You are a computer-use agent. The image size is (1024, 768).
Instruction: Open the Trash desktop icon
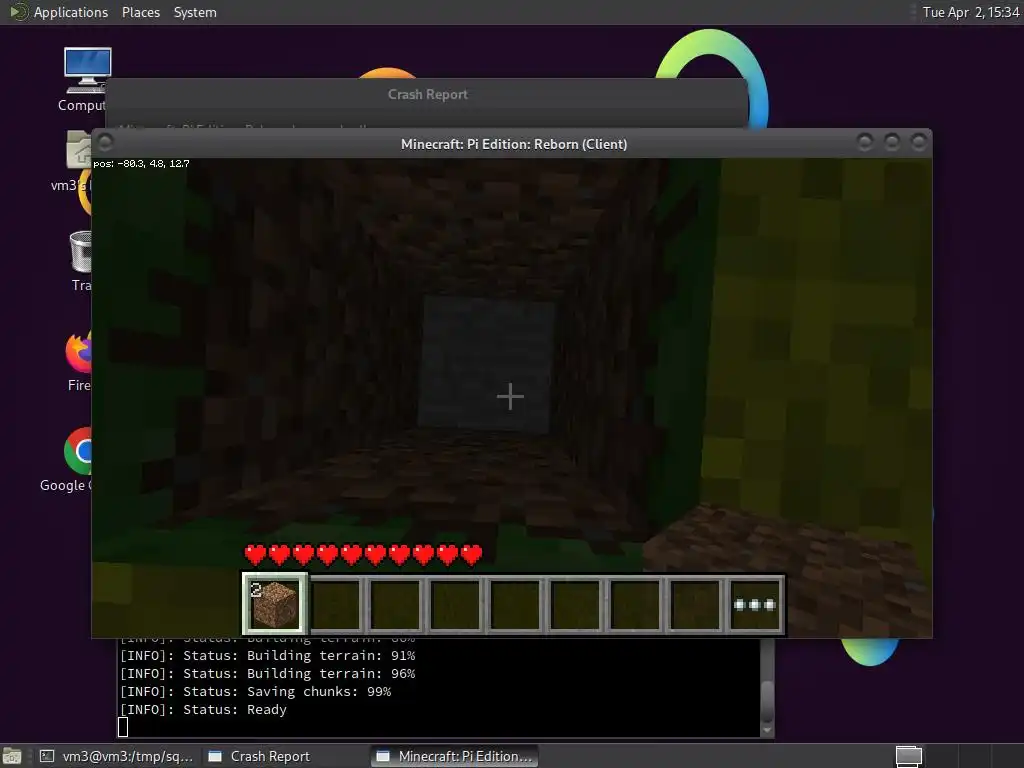tap(81, 261)
